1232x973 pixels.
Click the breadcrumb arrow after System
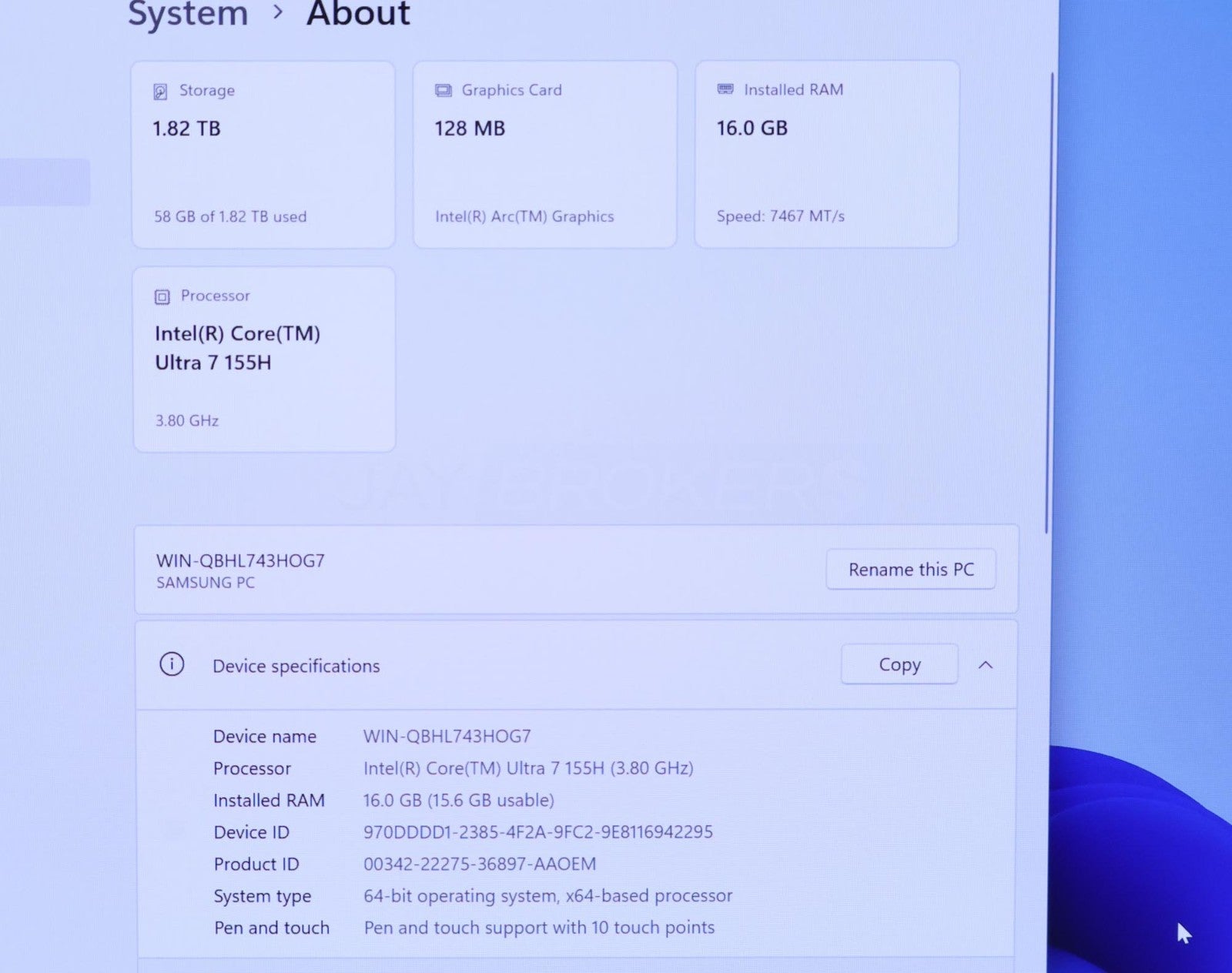(278, 12)
